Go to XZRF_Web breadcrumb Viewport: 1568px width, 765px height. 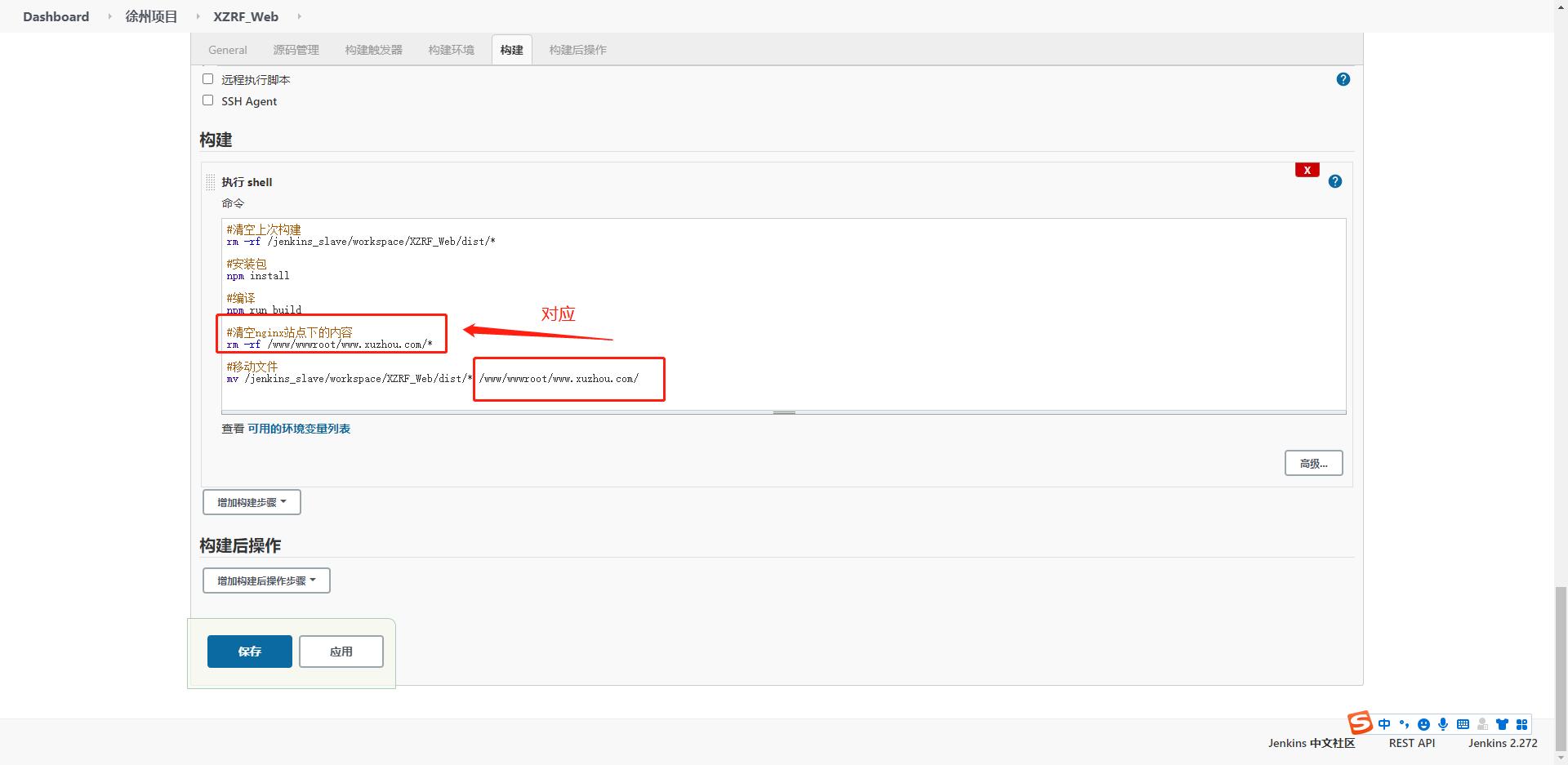246,16
